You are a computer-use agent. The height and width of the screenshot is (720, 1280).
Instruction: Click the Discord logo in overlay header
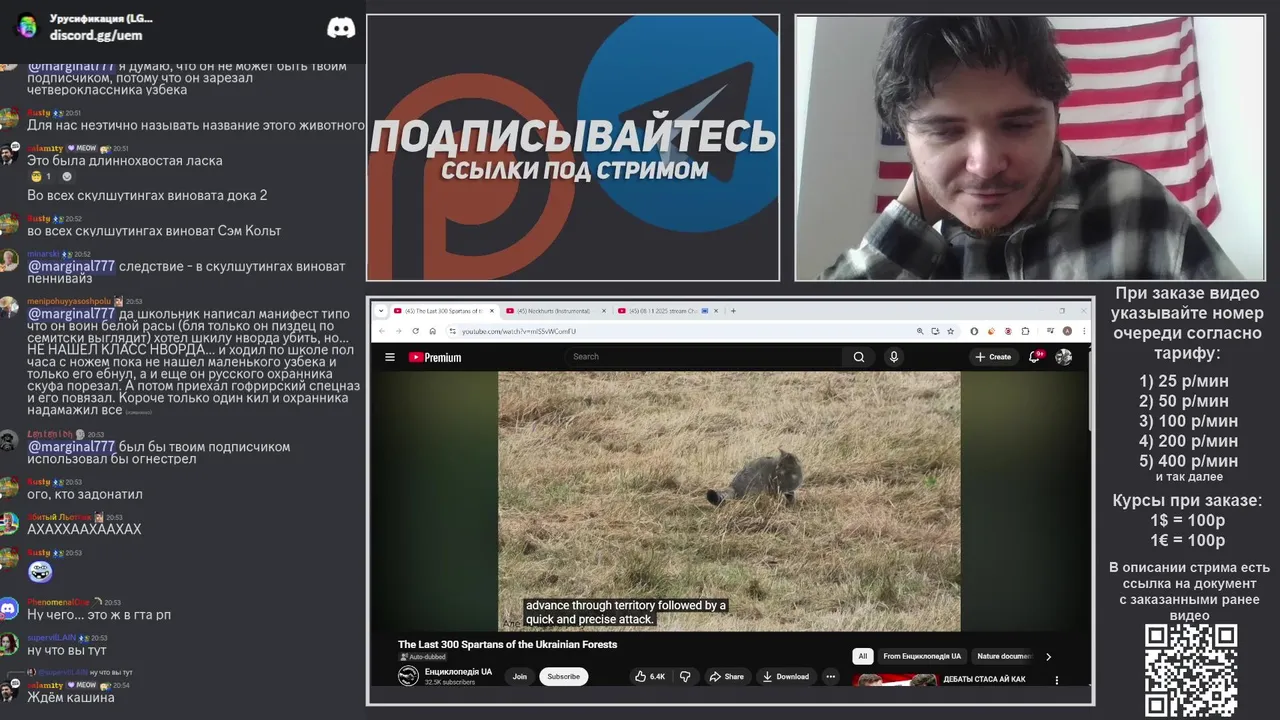tap(341, 28)
